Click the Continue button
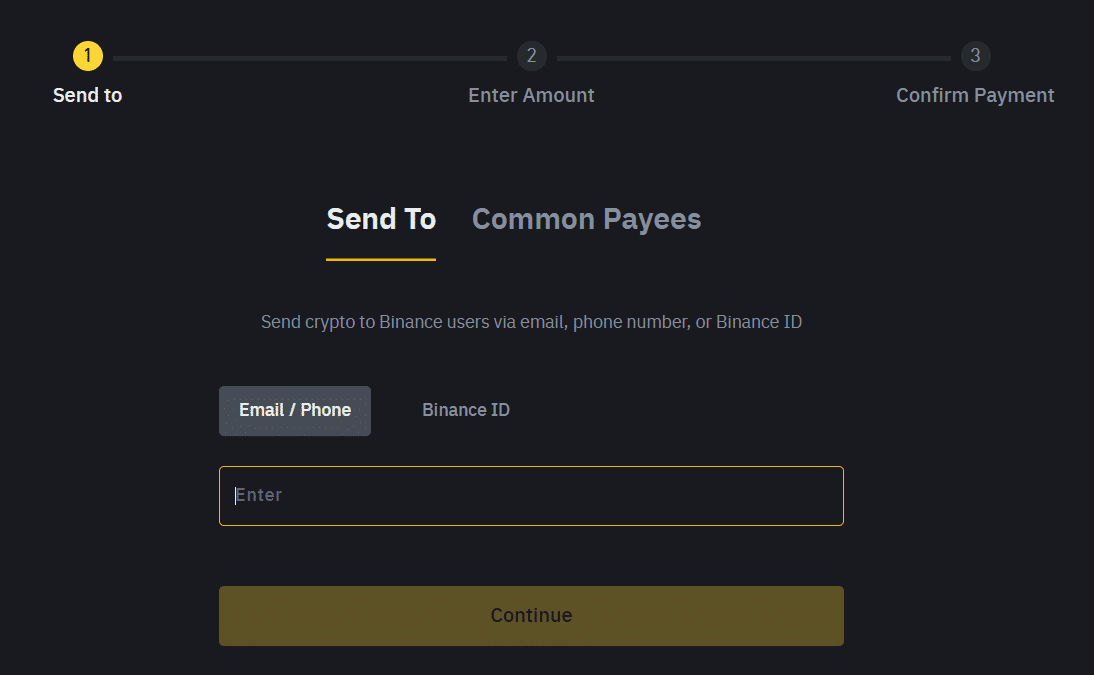The height and width of the screenshot is (675, 1094). [532, 616]
